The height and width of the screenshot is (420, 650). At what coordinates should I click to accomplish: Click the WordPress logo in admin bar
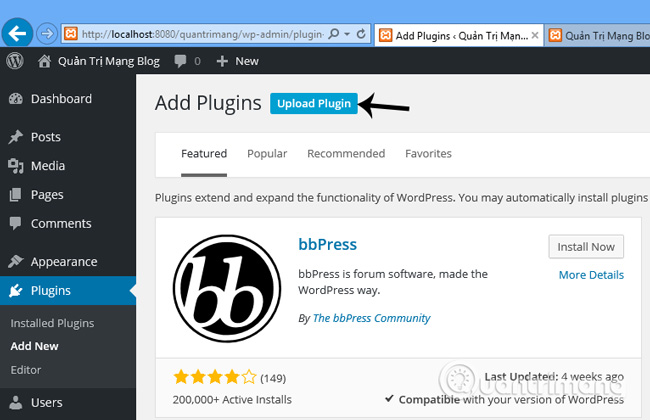15,61
